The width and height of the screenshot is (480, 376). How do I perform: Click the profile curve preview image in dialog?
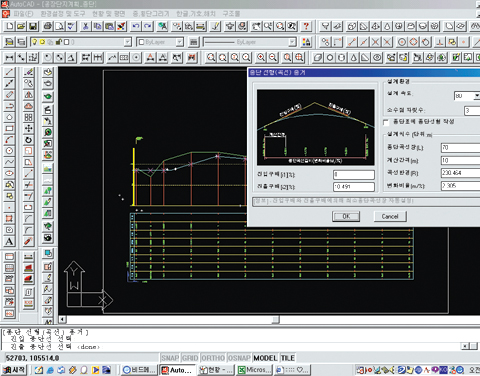(315, 127)
